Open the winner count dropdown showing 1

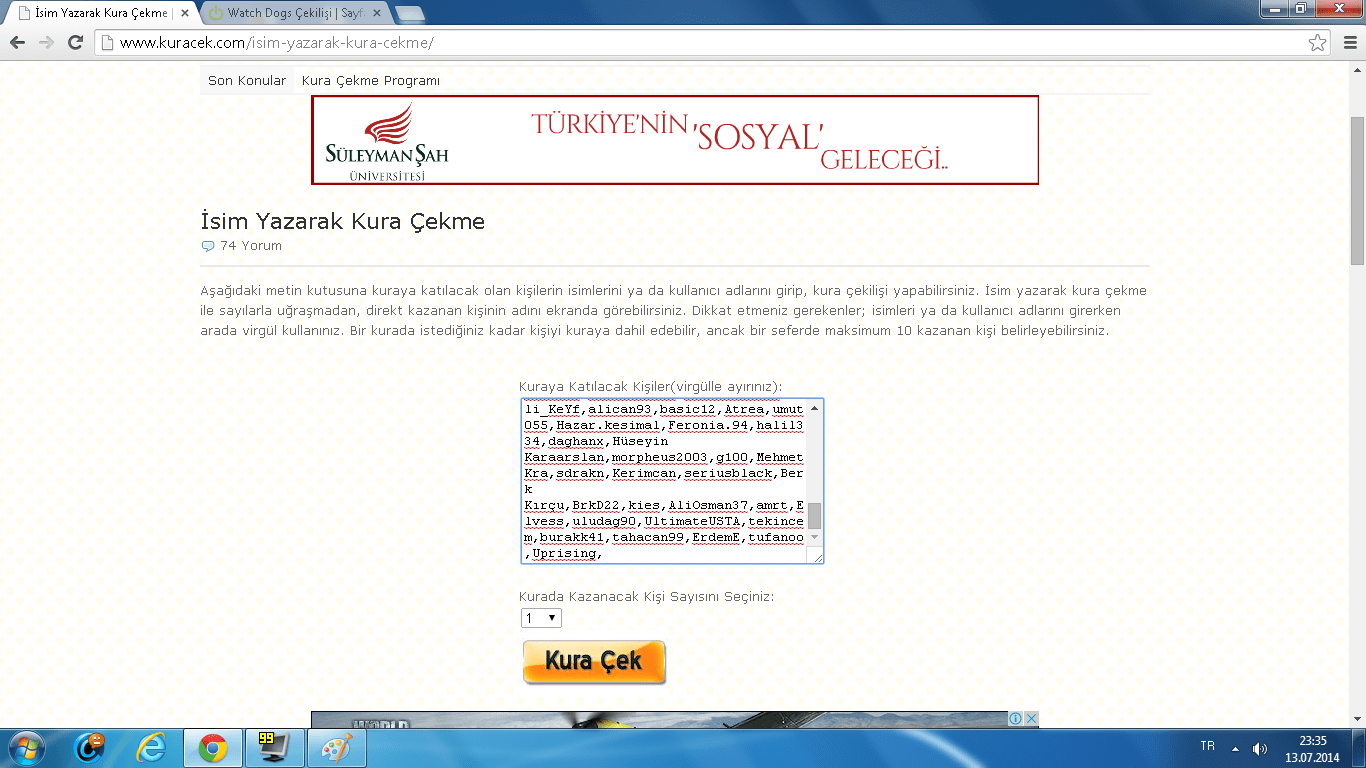click(x=542, y=619)
